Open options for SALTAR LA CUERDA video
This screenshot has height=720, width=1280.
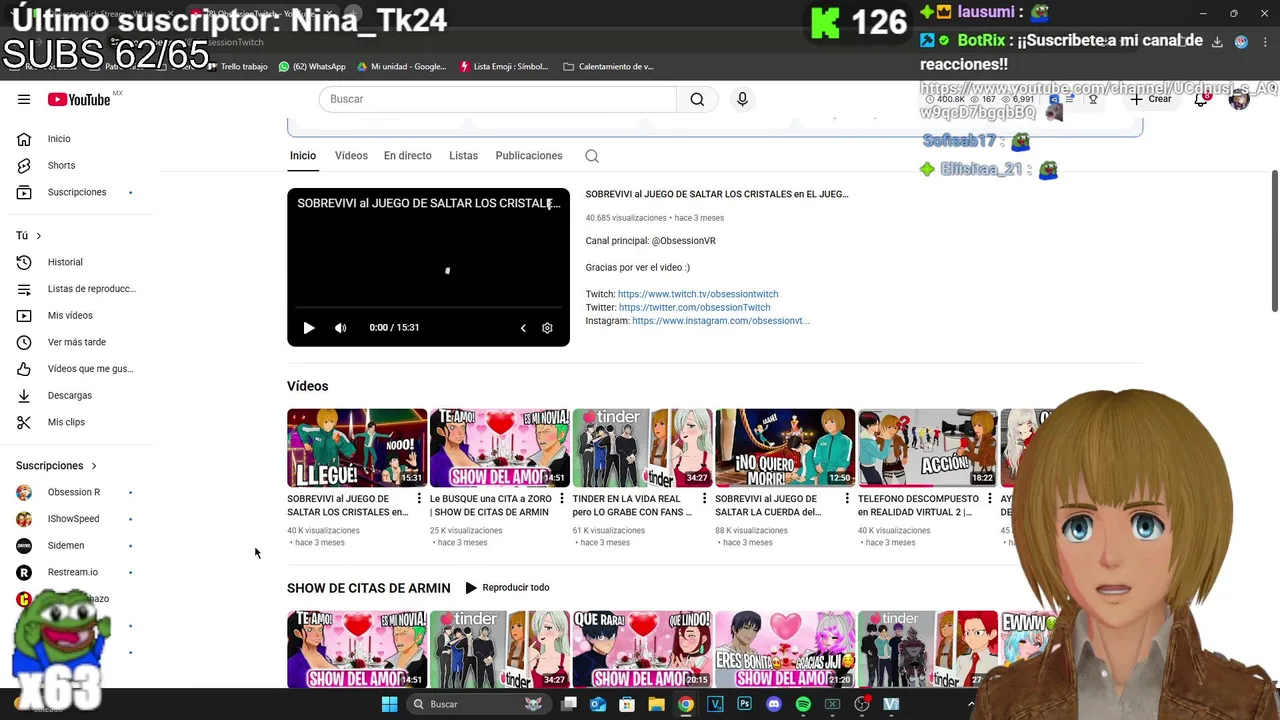[847, 499]
